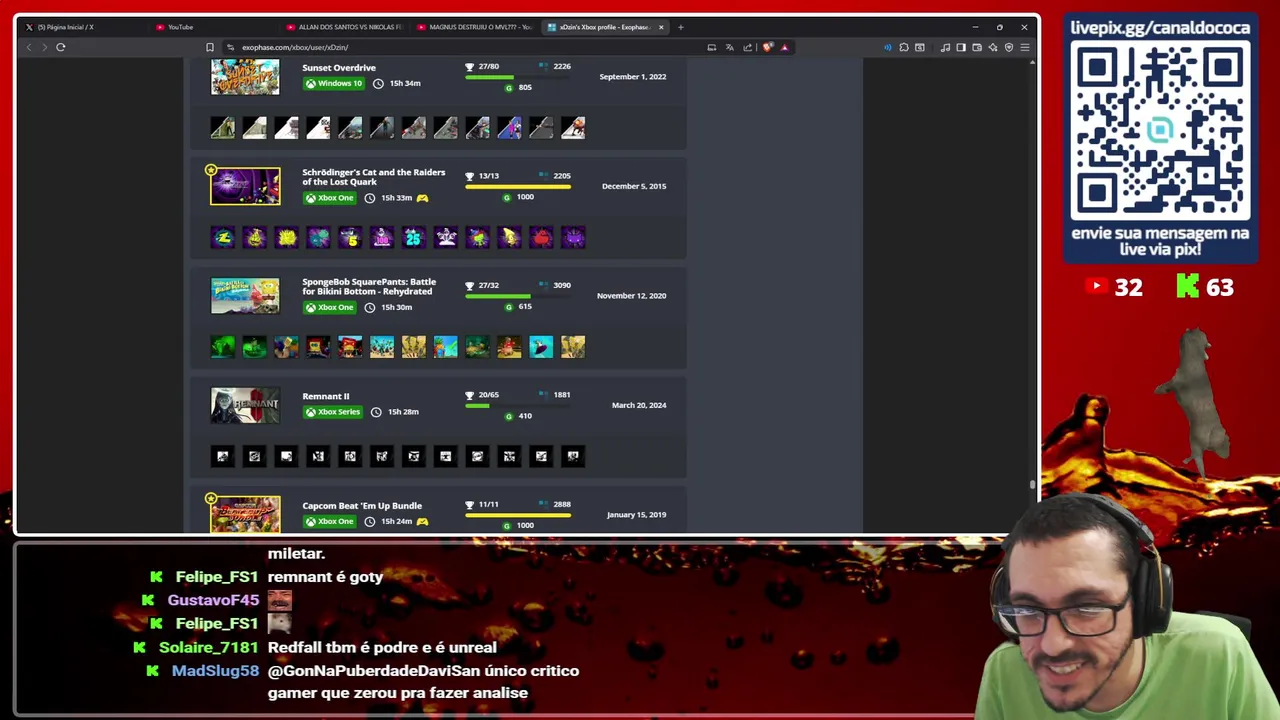
Task: Click the SpongeBob cover thumbnail
Action: point(245,295)
